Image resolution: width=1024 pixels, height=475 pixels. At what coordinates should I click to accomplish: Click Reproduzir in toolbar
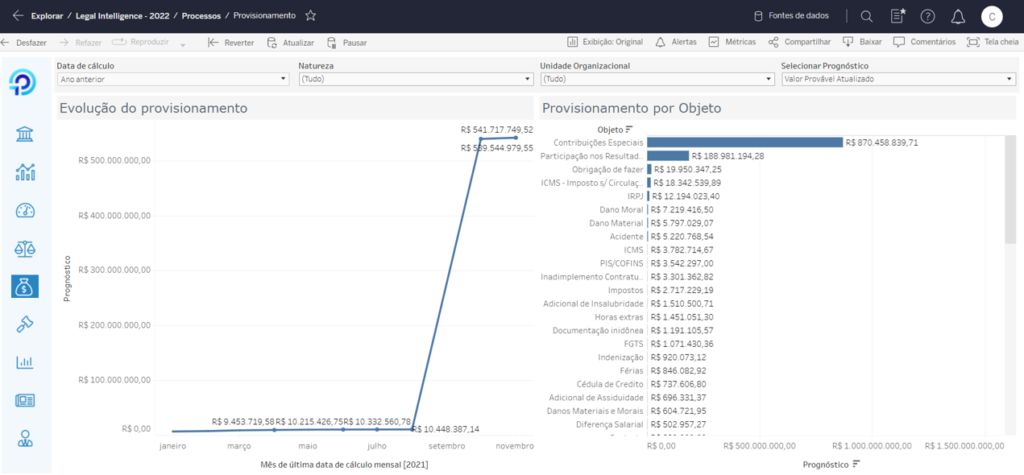point(140,42)
